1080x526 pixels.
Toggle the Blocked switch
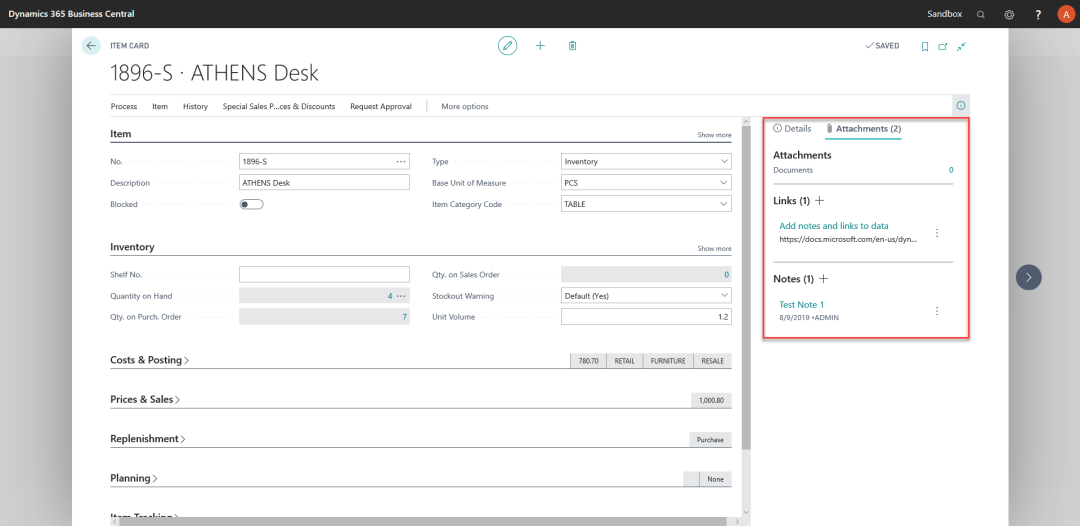tap(251, 204)
